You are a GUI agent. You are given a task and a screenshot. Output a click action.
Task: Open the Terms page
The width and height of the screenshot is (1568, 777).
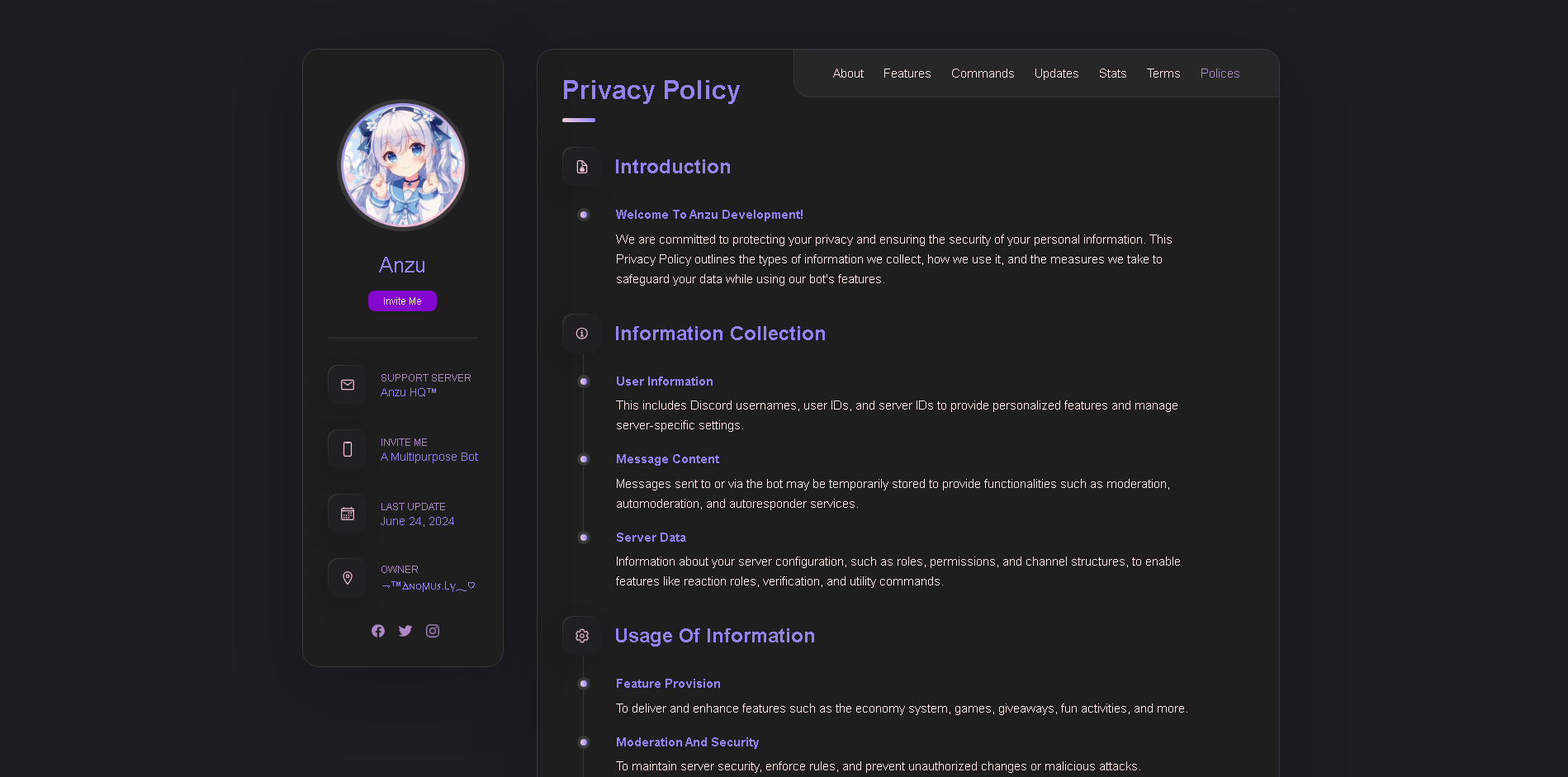pos(1163,73)
